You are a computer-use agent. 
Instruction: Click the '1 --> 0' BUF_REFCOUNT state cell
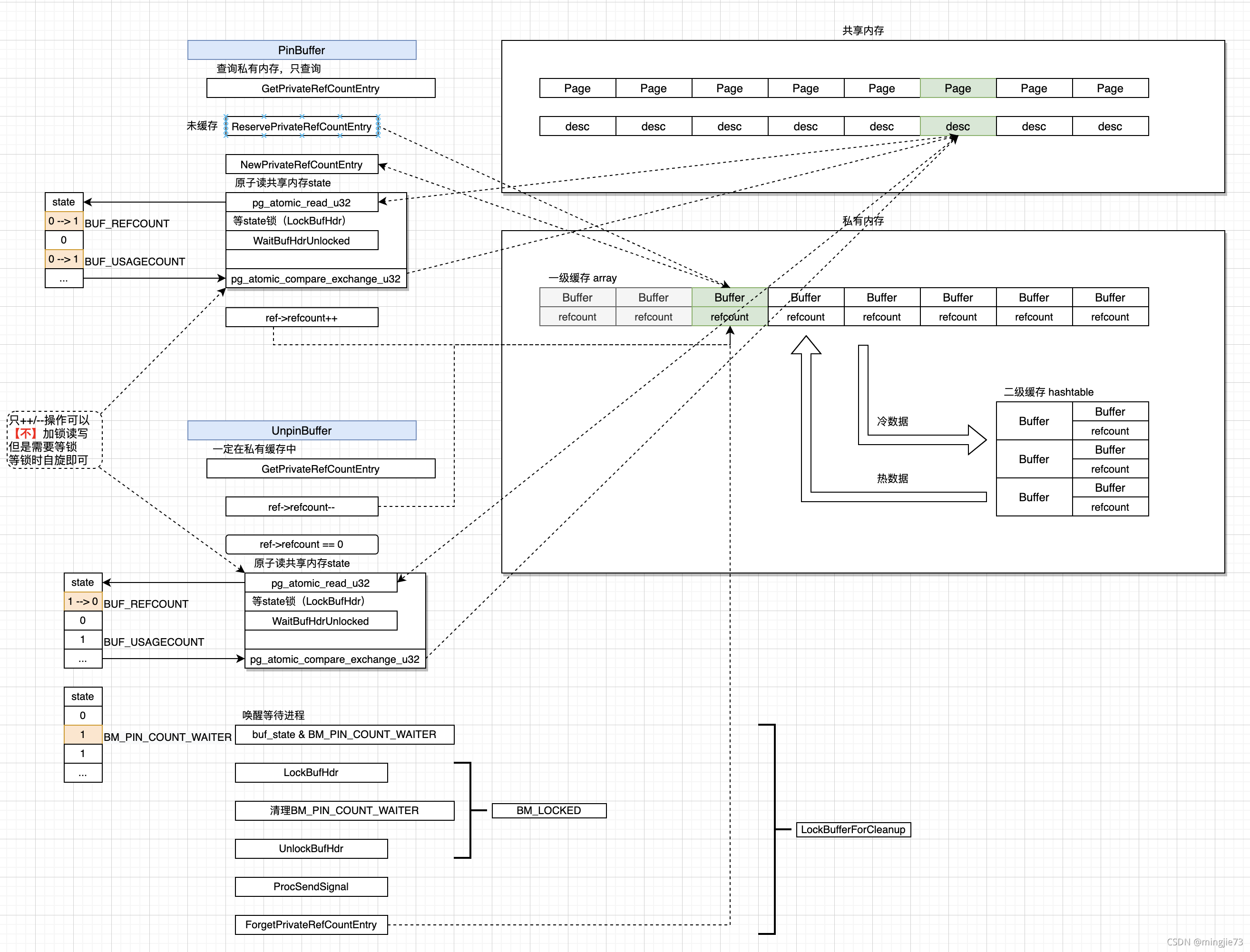(x=83, y=601)
